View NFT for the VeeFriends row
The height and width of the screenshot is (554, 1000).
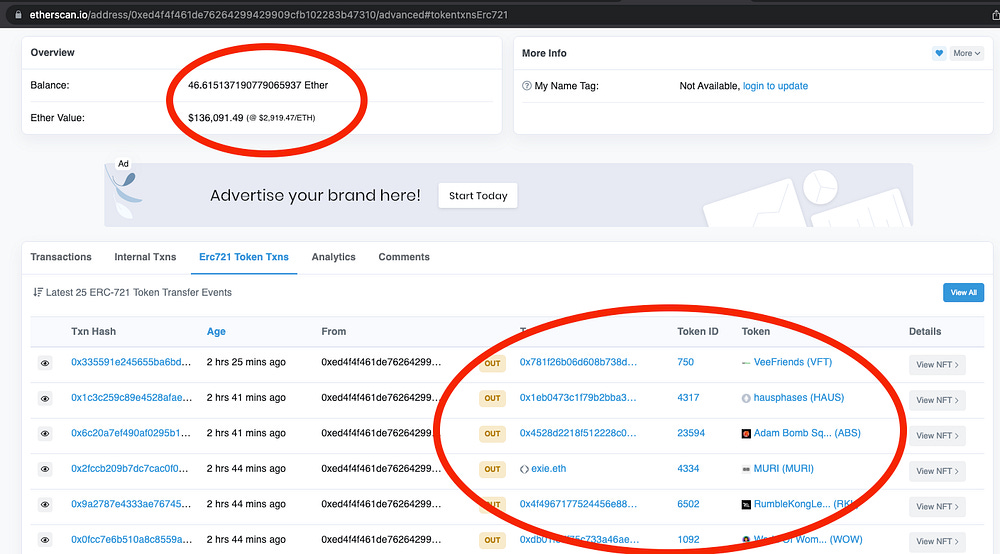[937, 365]
